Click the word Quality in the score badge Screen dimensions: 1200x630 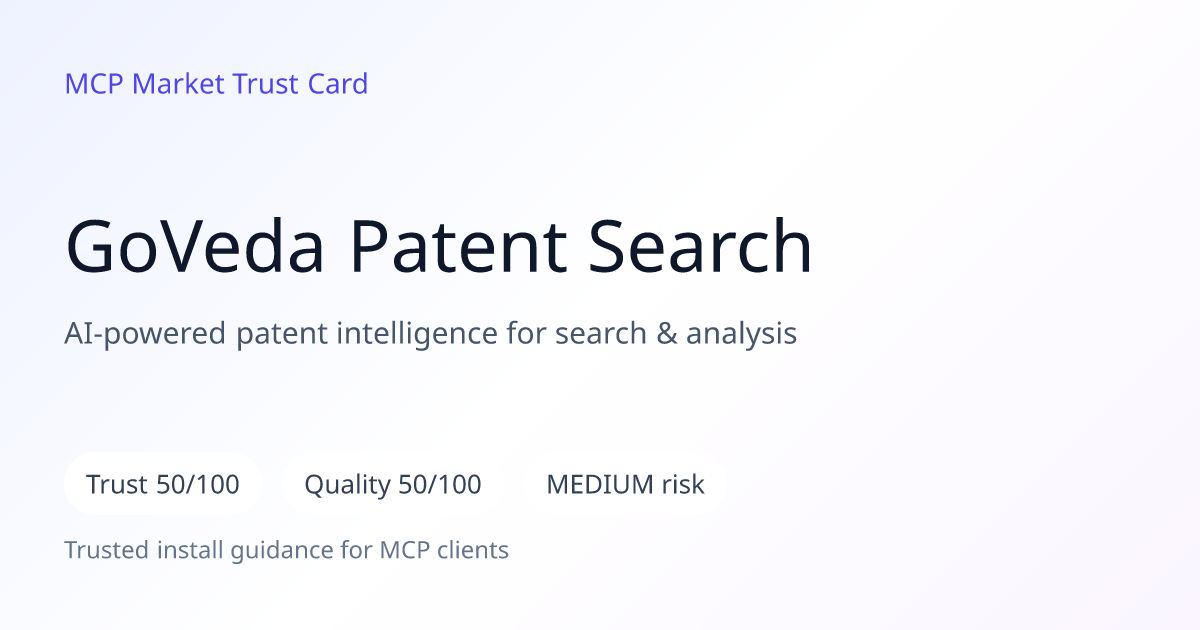[x=347, y=486]
